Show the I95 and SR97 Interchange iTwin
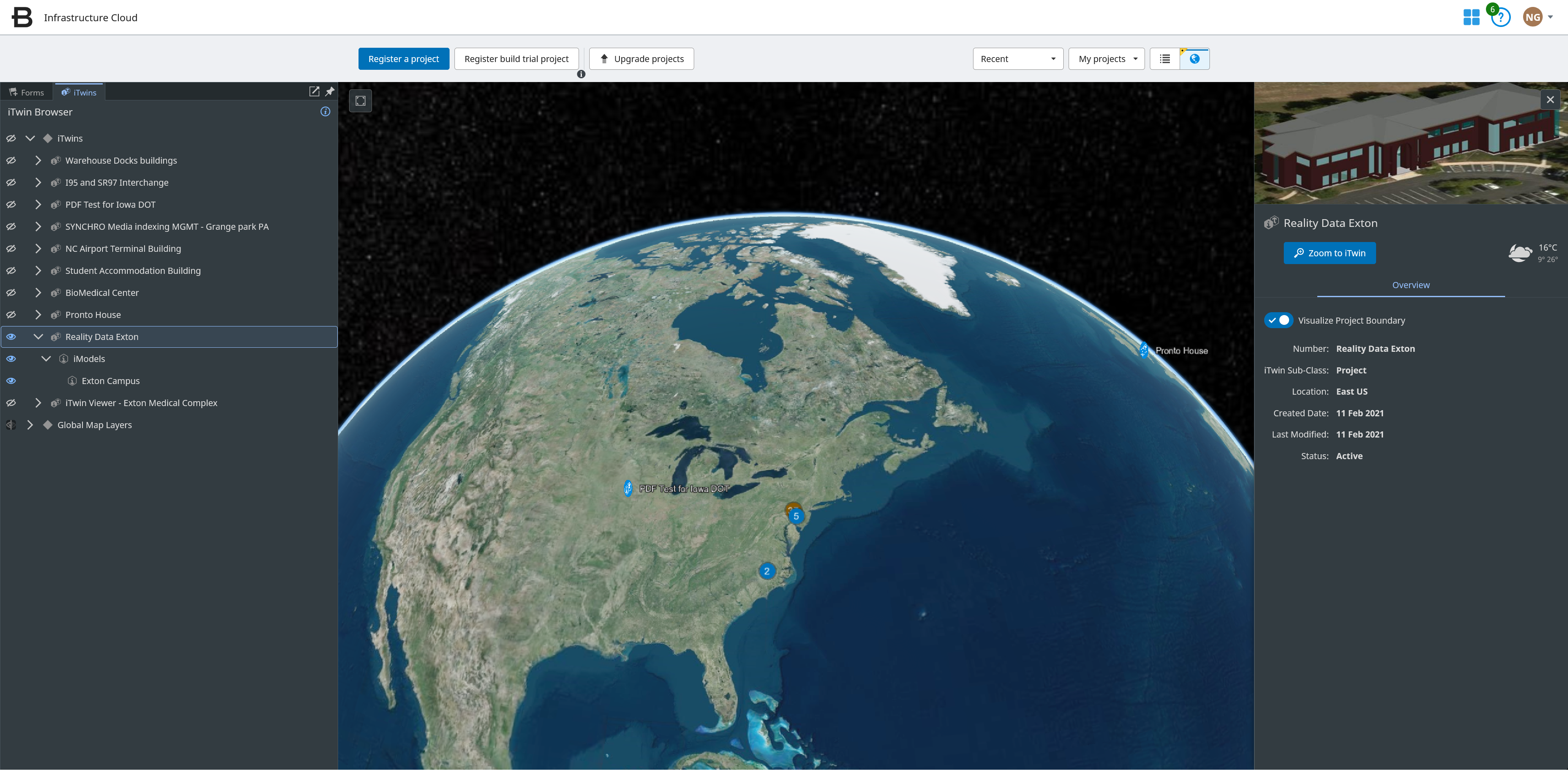This screenshot has height=784, width=1568. [x=11, y=182]
